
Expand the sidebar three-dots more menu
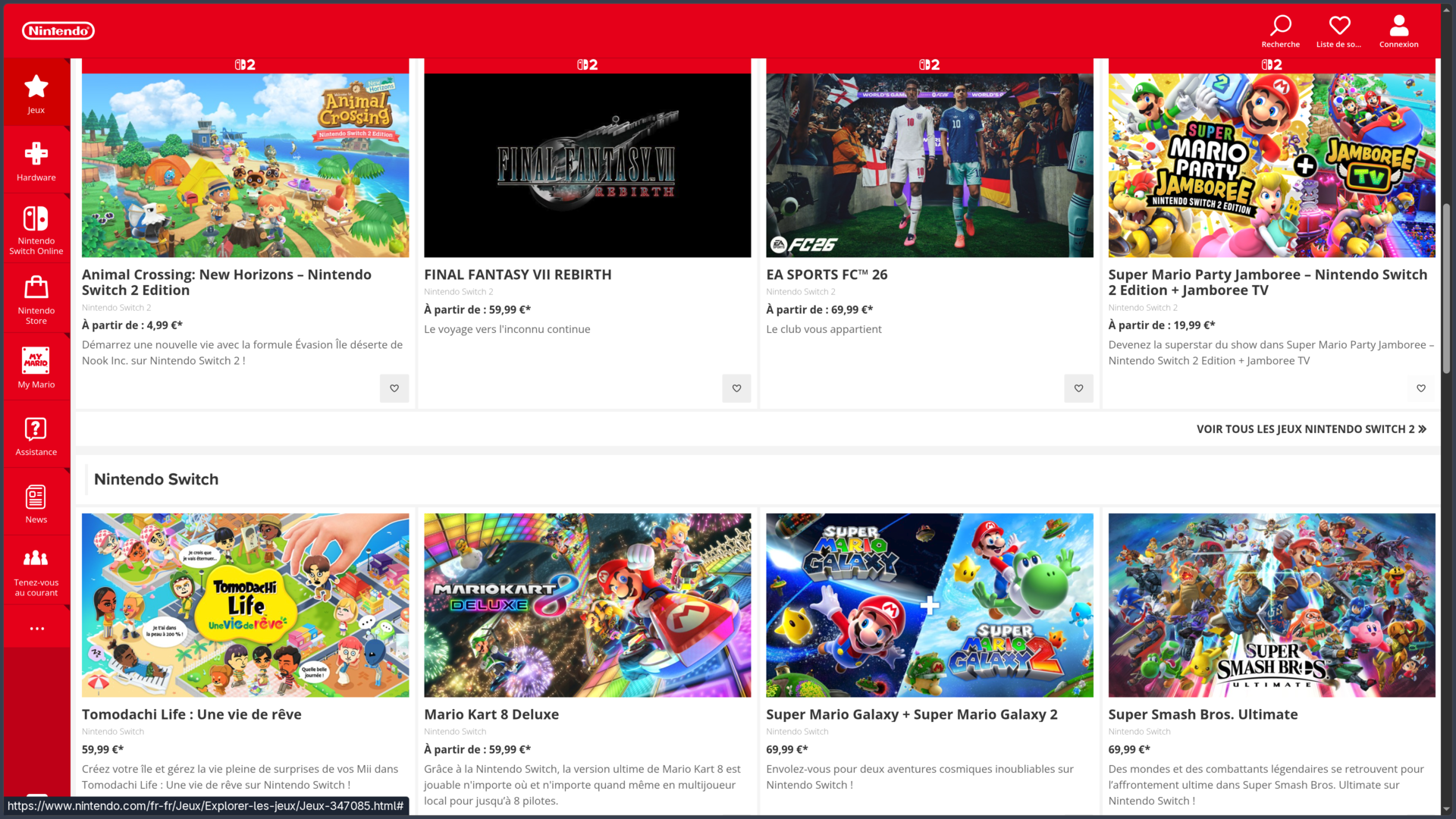tap(36, 628)
